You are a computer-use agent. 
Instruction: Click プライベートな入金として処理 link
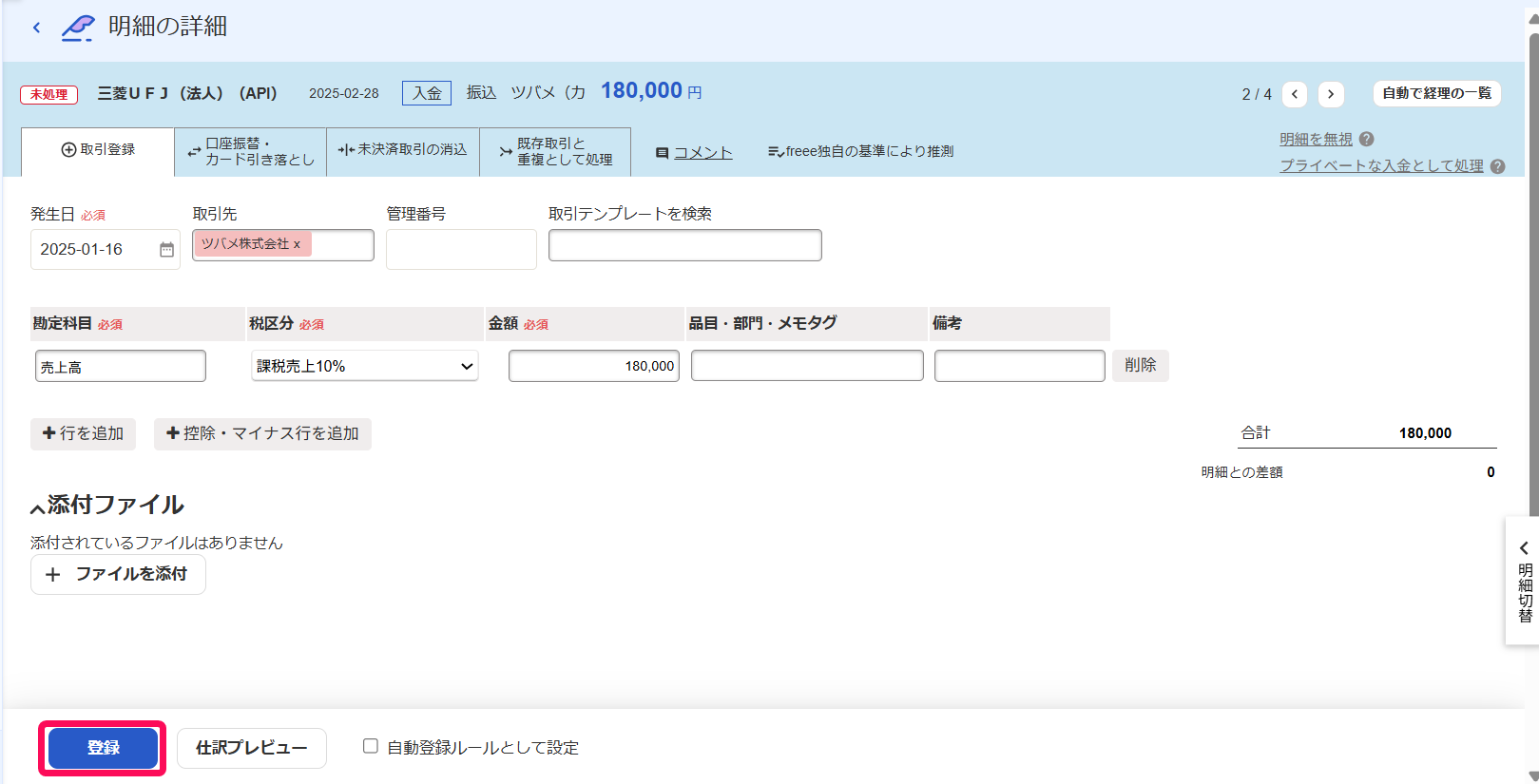pos(1381,166)
